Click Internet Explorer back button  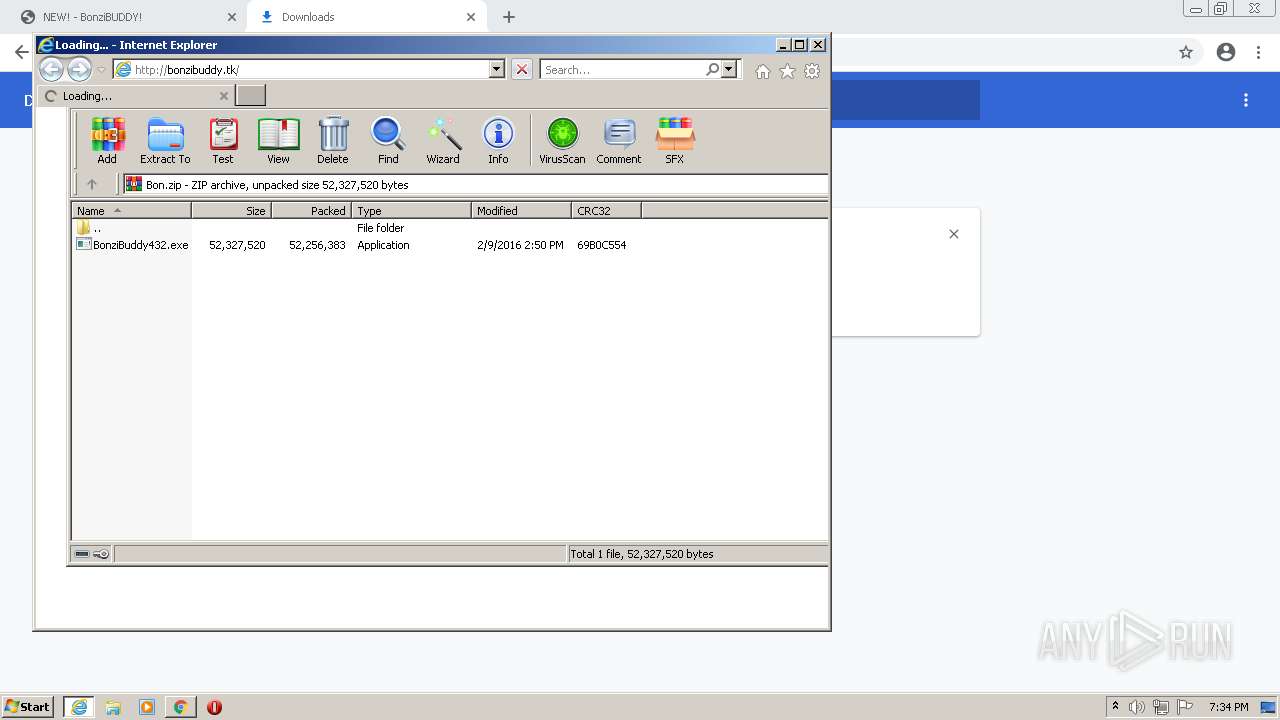coord(51,69)
